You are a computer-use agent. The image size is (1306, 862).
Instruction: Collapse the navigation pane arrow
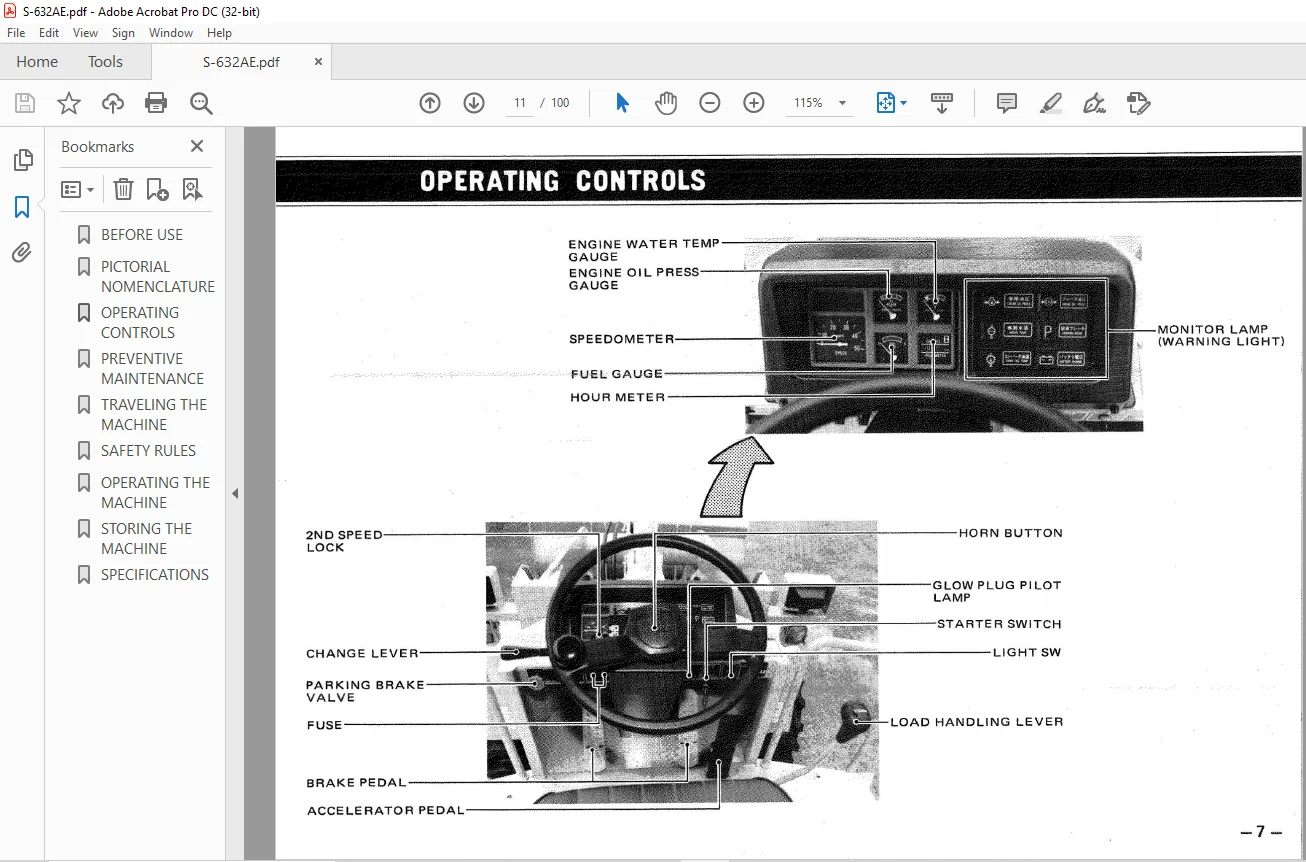(x=235, y=493)
